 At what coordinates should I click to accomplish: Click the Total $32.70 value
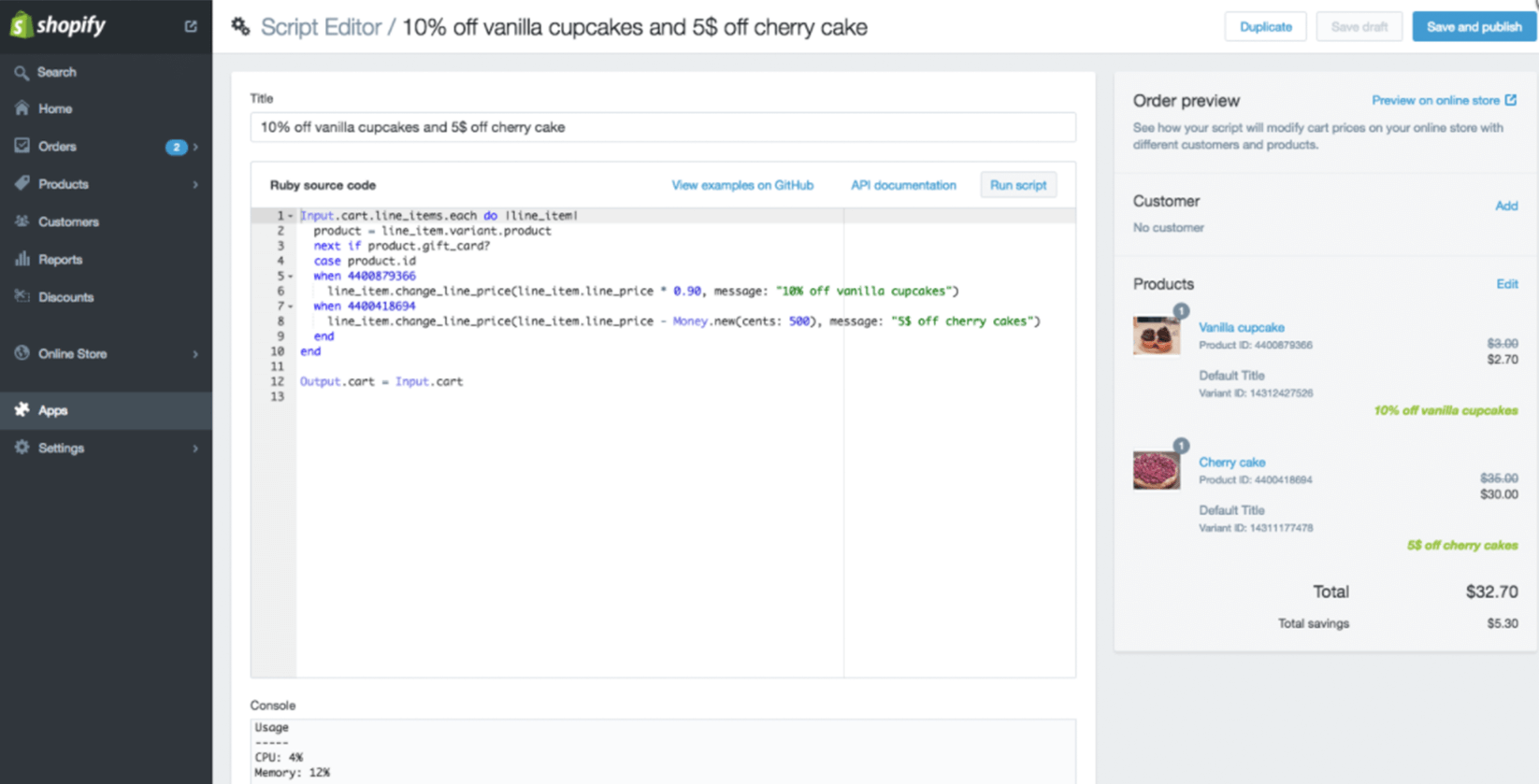tap(1491, 592)
